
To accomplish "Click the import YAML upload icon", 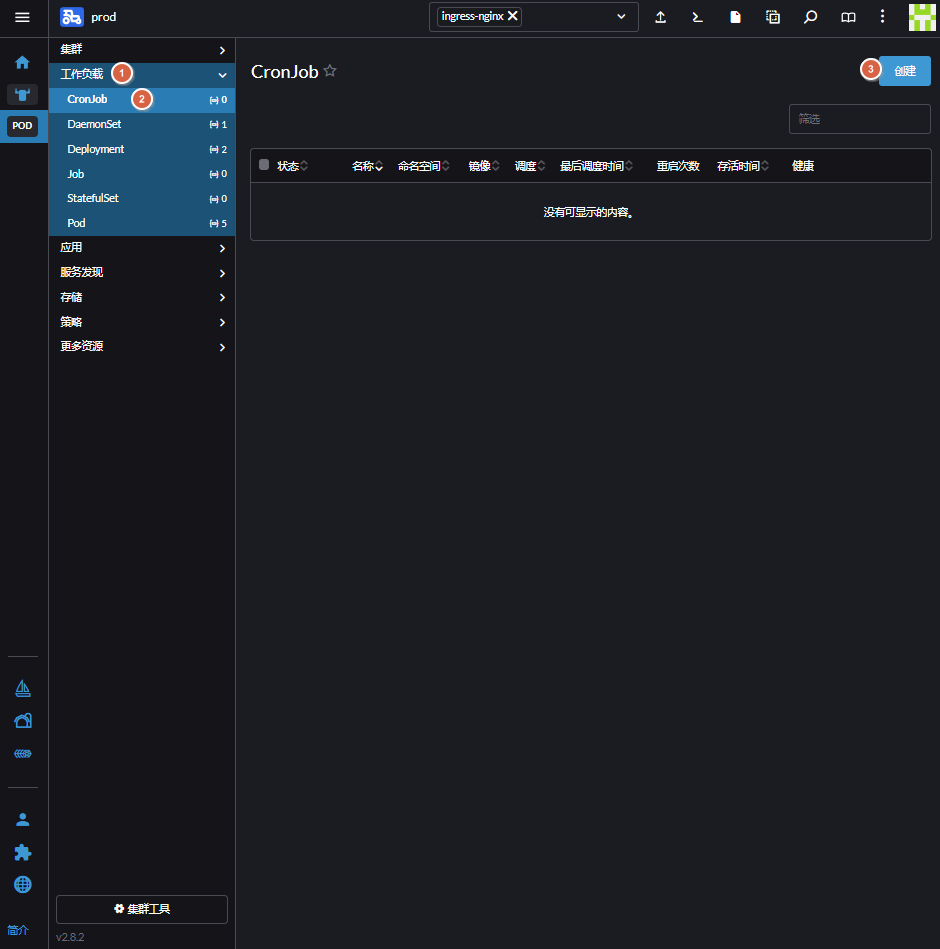I will point(660,18).
